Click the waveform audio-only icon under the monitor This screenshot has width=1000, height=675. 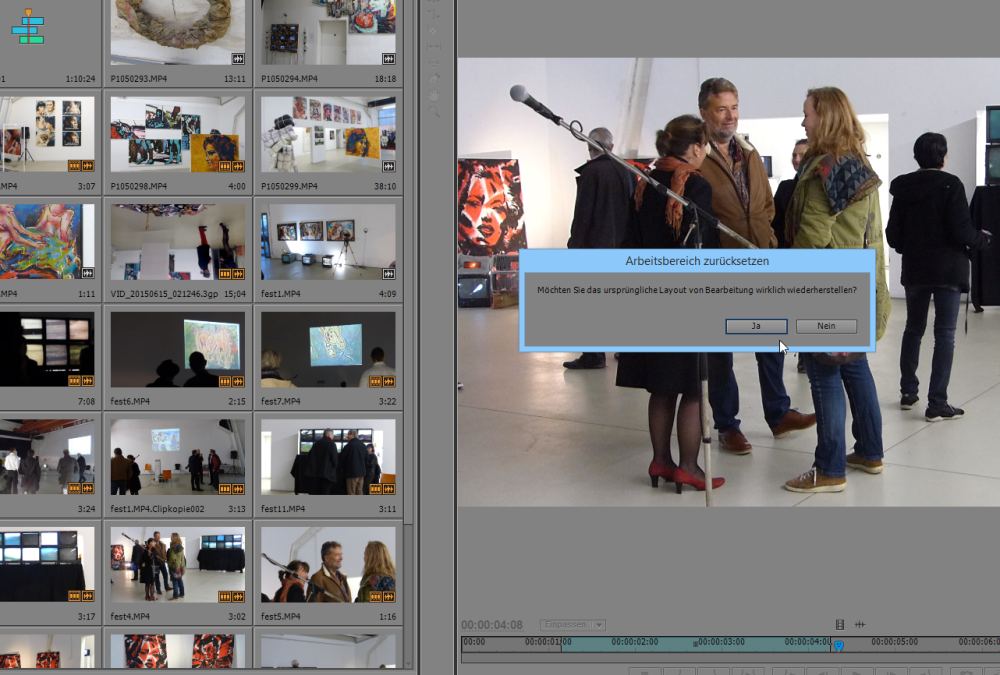pyautogui.click(x=860, y=625)
